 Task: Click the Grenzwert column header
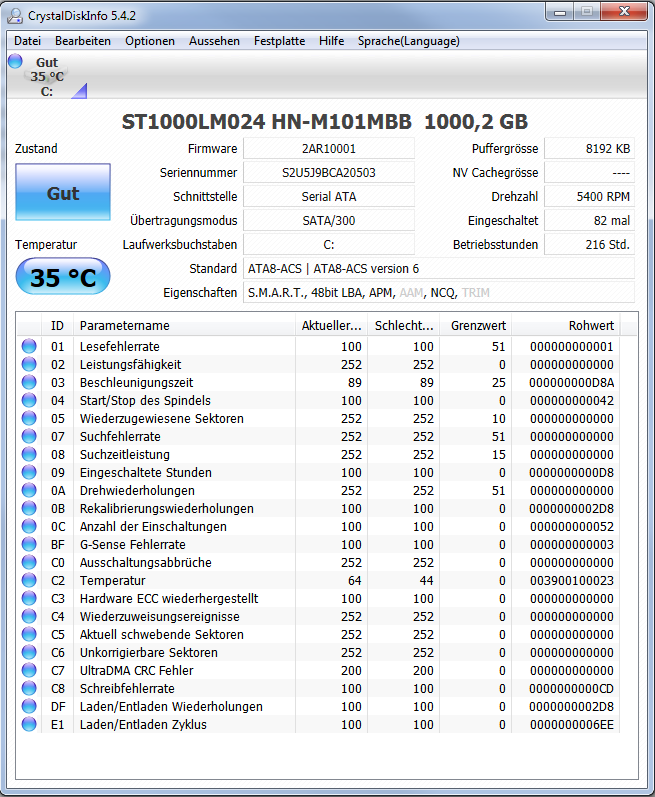476,325
